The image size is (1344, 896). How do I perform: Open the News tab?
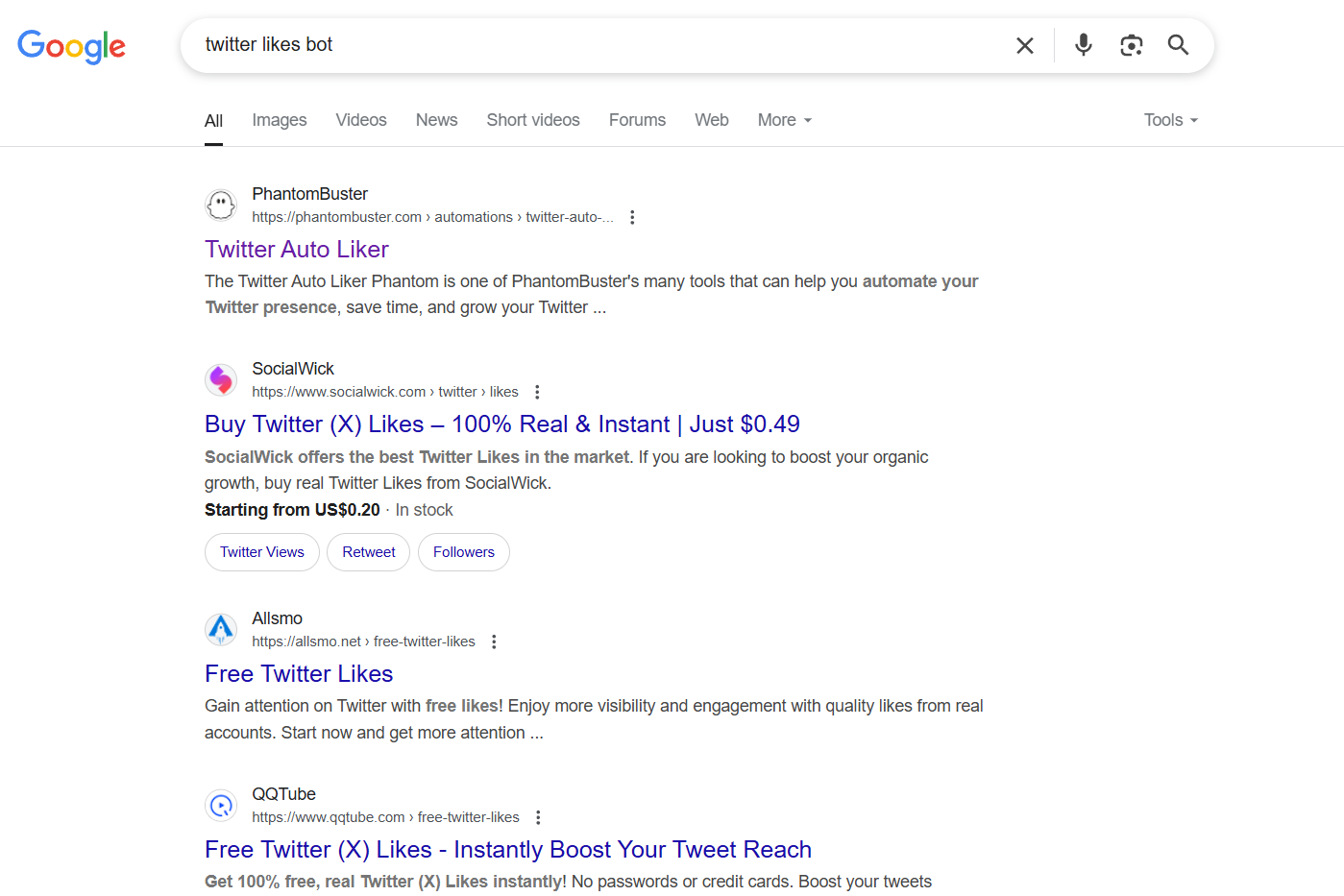click(x=436, y=120)
